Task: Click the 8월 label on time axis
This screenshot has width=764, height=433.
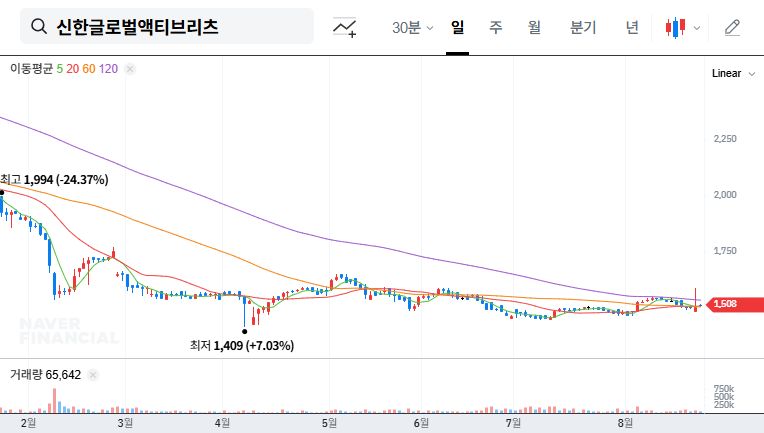Action: (x=625, y=423)
